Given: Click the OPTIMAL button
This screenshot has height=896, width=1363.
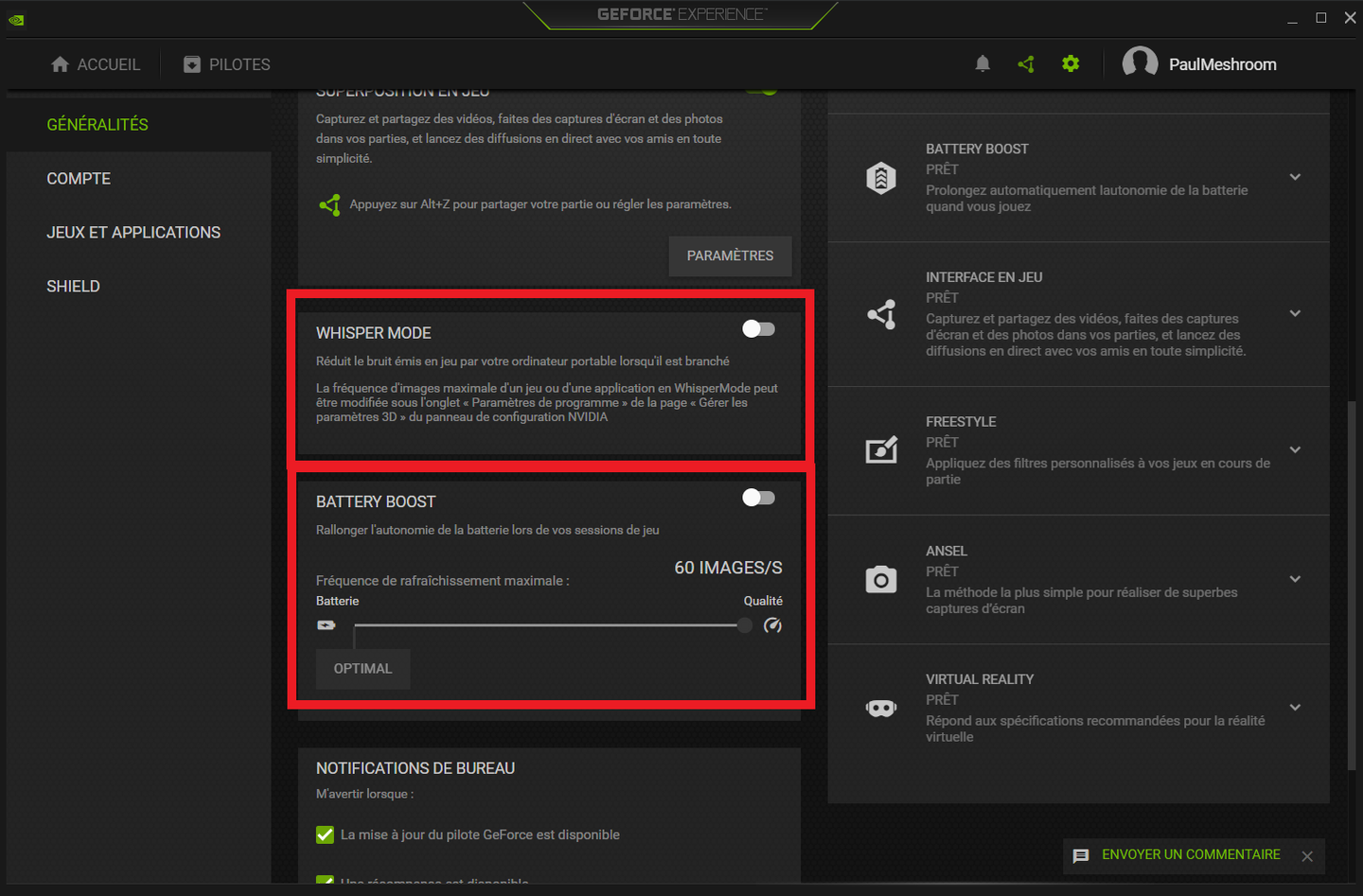Looking at the screenshot, I should pyautogui.click(x=363, y=669).
